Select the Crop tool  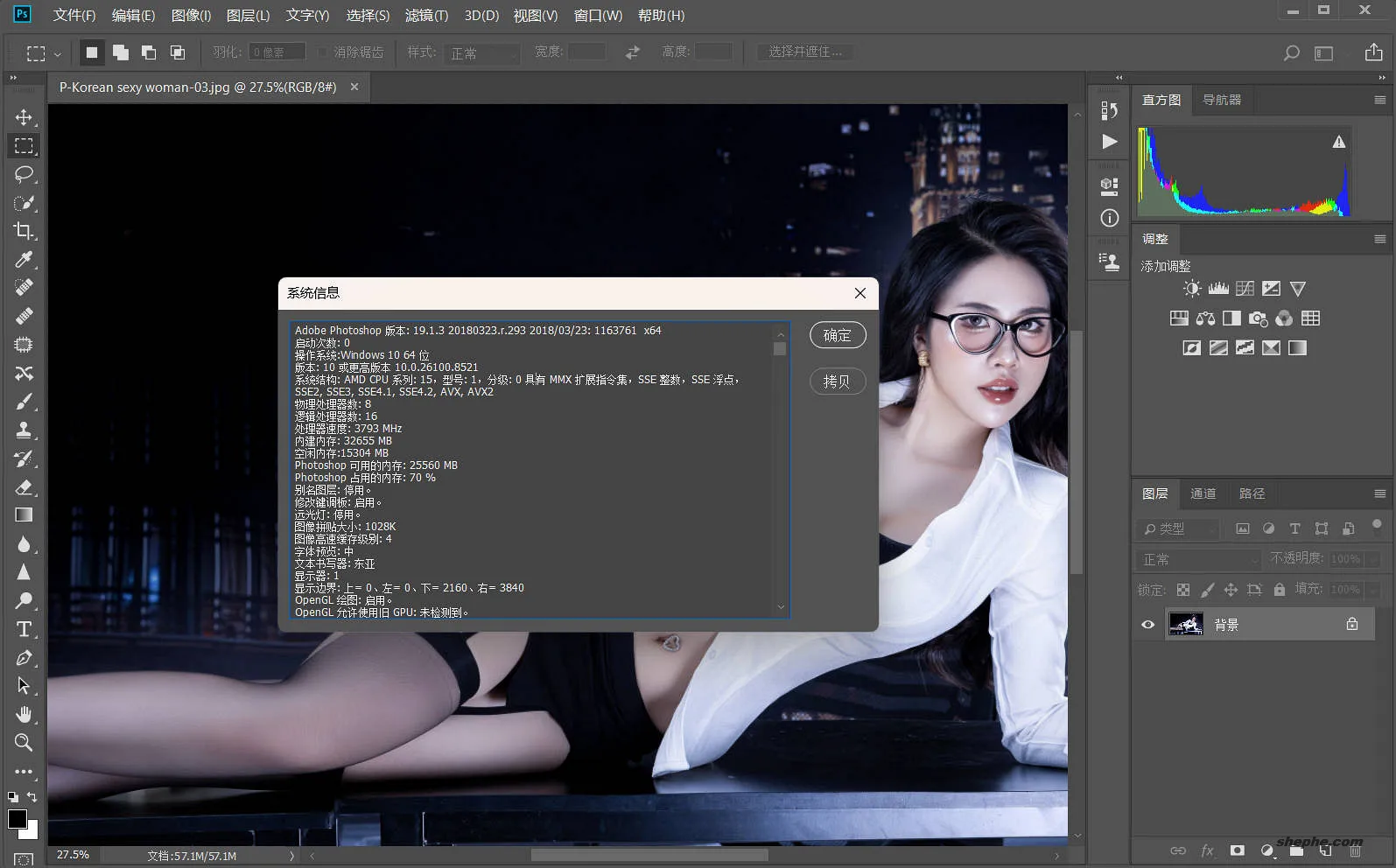(x=24, y=231)
